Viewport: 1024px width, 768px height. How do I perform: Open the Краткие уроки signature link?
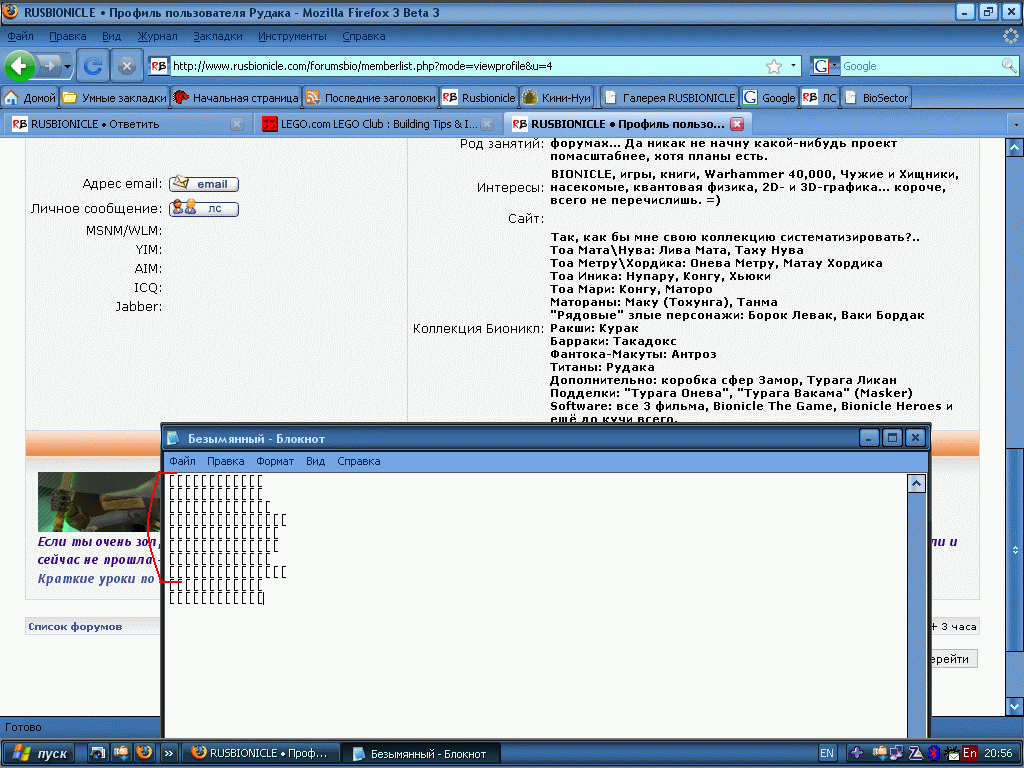coord(97,579)
